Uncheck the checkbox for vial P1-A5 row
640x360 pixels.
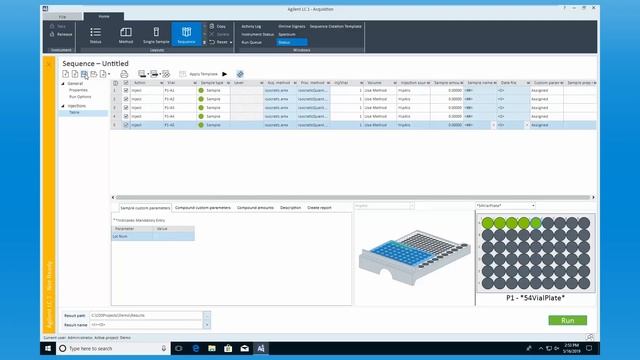coord(126,125)
